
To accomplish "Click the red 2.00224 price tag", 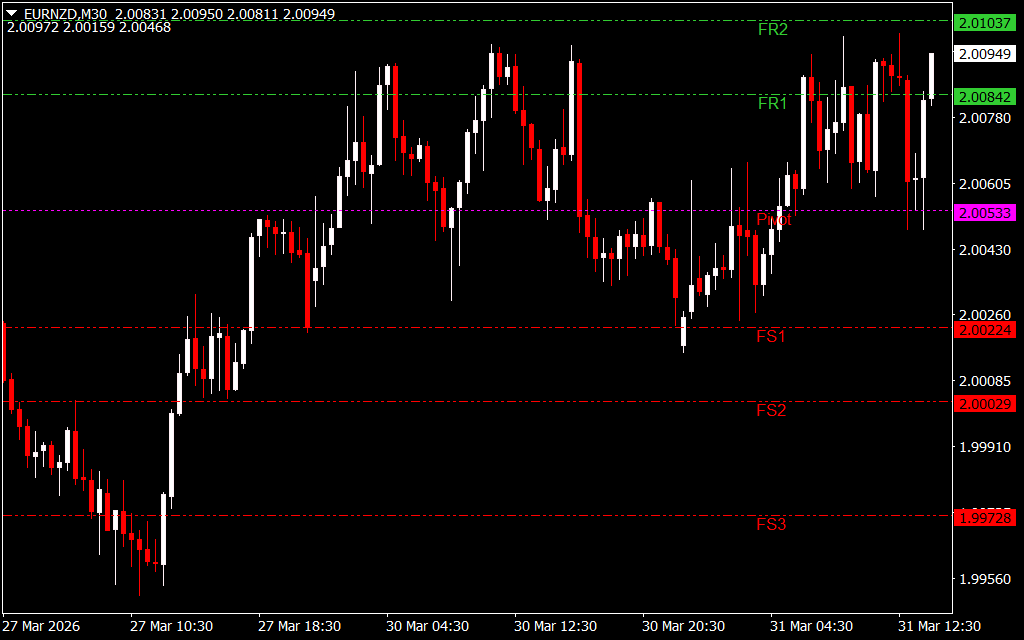I will (x=985, y=330).
